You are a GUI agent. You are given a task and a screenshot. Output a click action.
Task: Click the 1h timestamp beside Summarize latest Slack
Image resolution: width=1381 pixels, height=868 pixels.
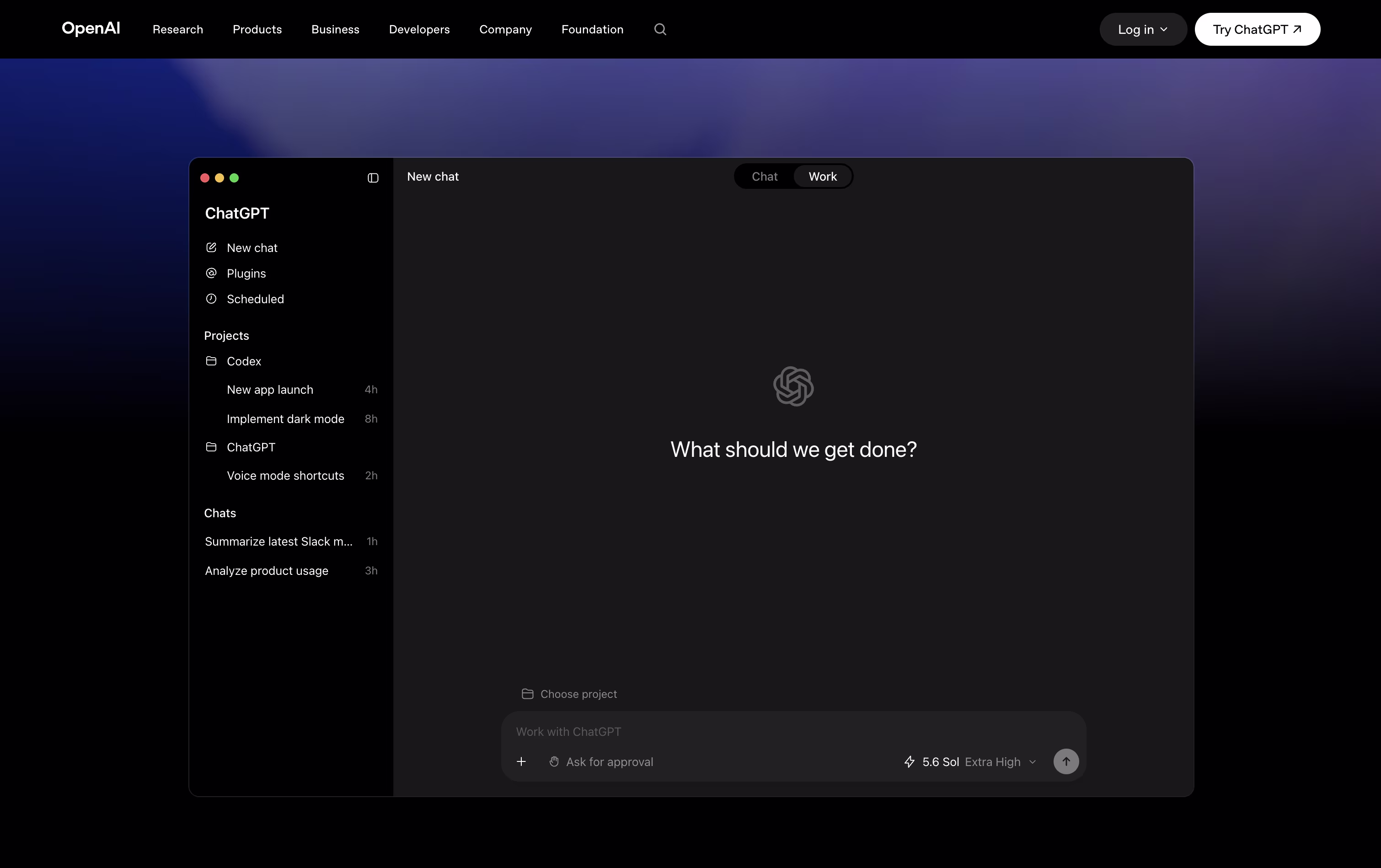372,541
